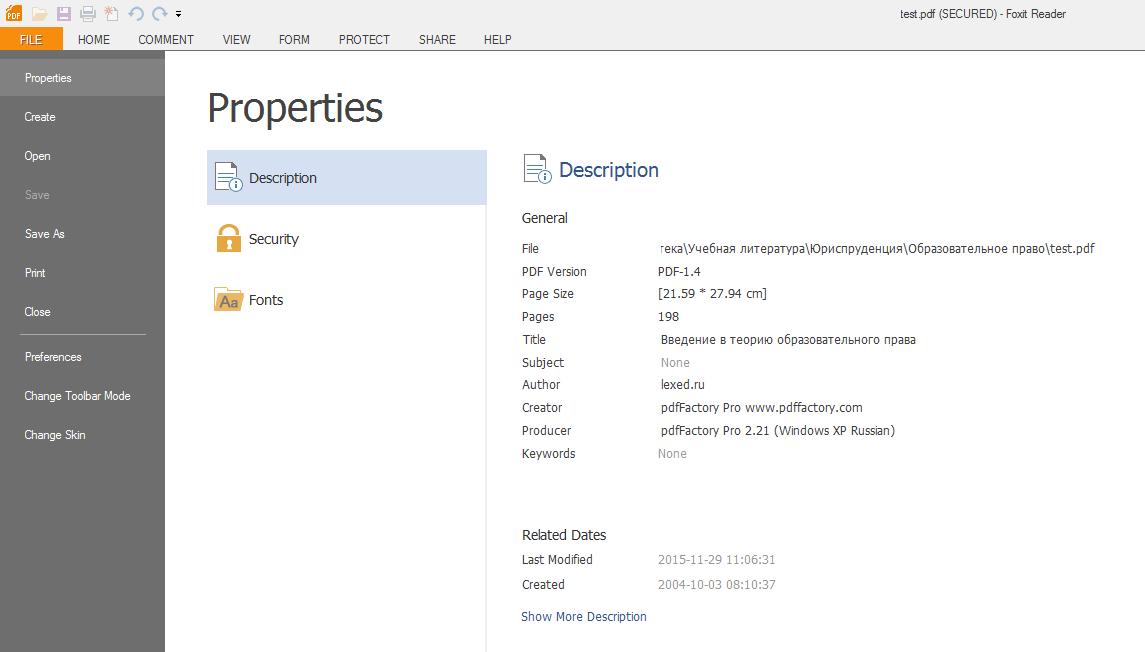Click Show More Description link
The image size is (1145, 652).
[583, 617]
